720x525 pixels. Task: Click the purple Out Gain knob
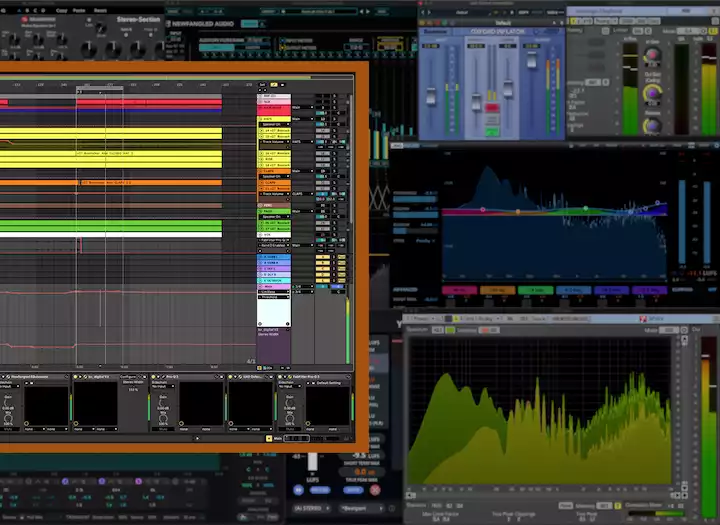(x=653, y=93)
